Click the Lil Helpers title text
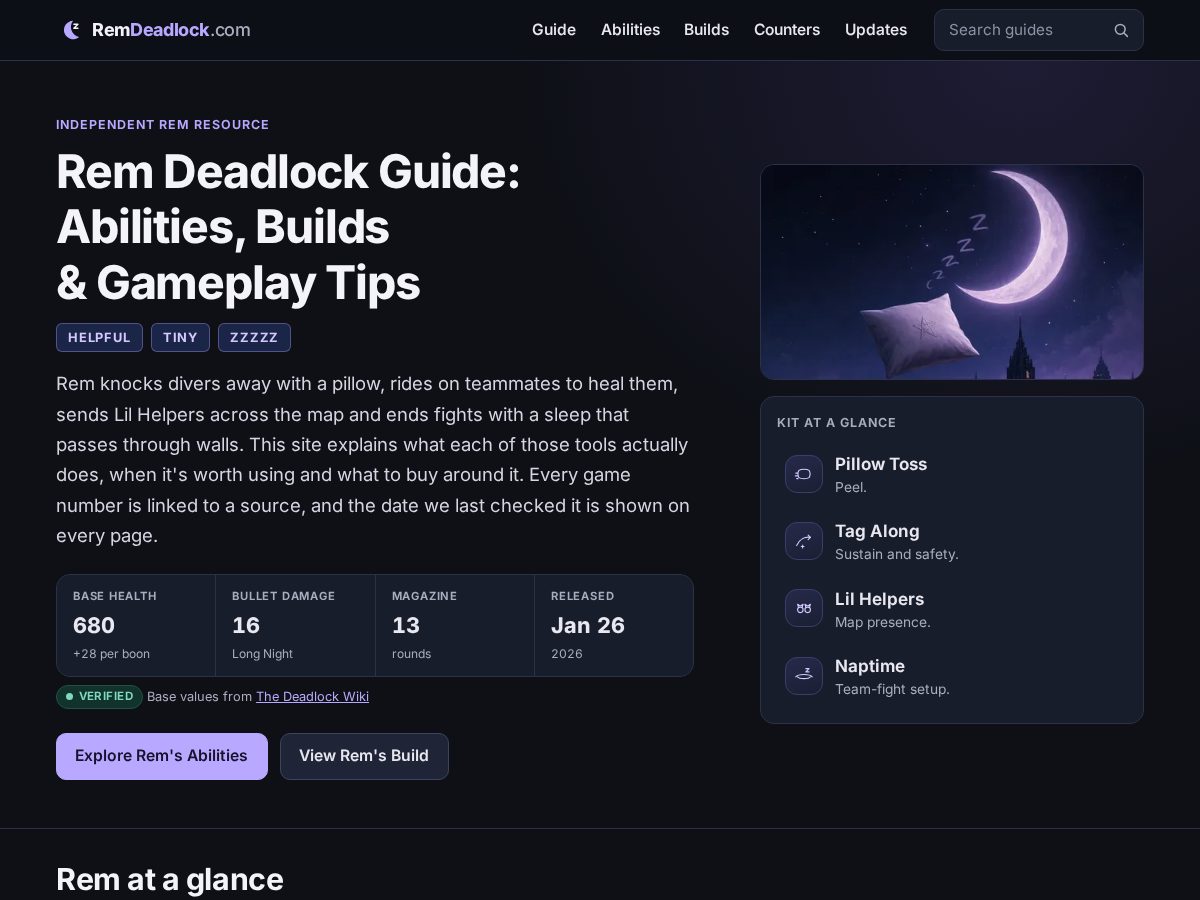Image resolution: width=1200 pixels, height=900 pixels. click(x=879, y=599)
